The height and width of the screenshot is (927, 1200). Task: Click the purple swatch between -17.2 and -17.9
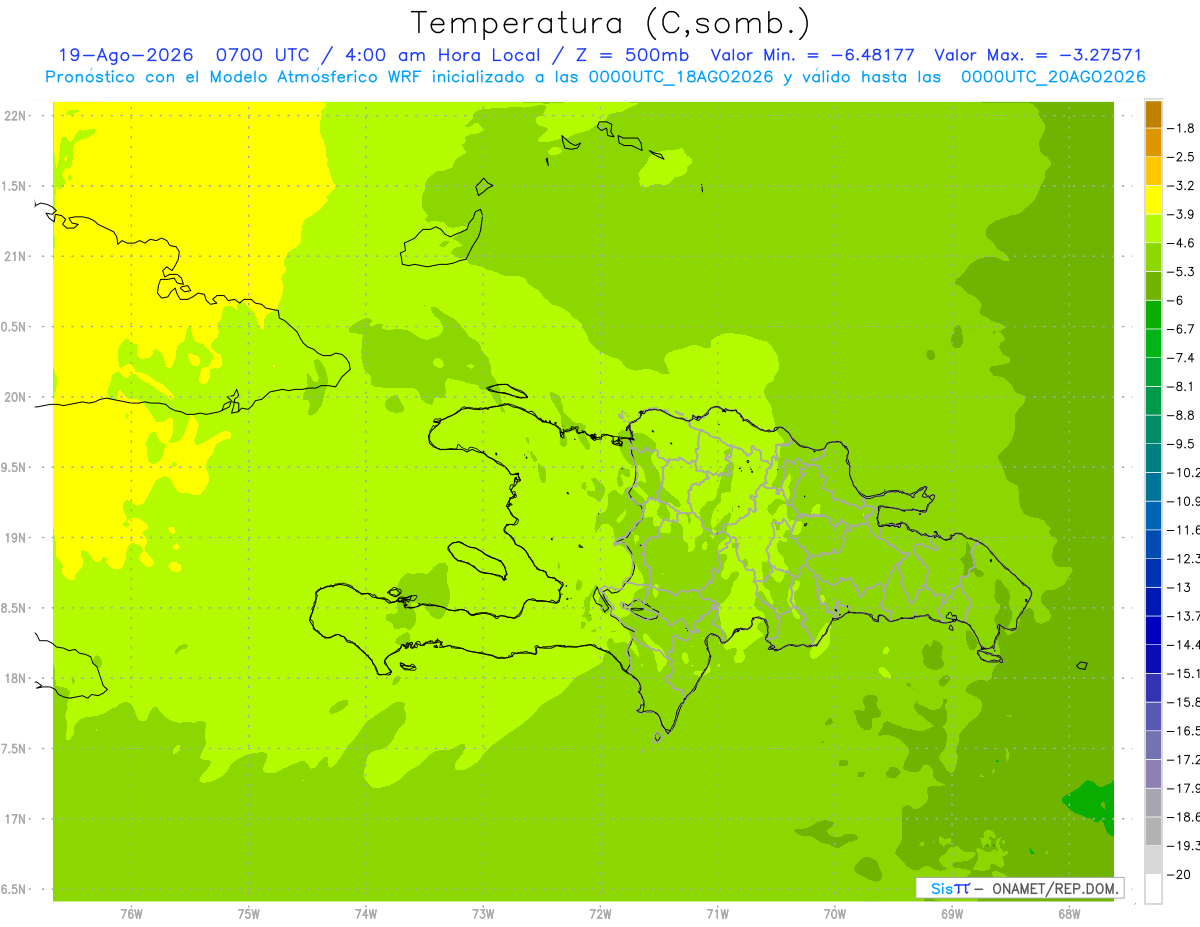1154,774
